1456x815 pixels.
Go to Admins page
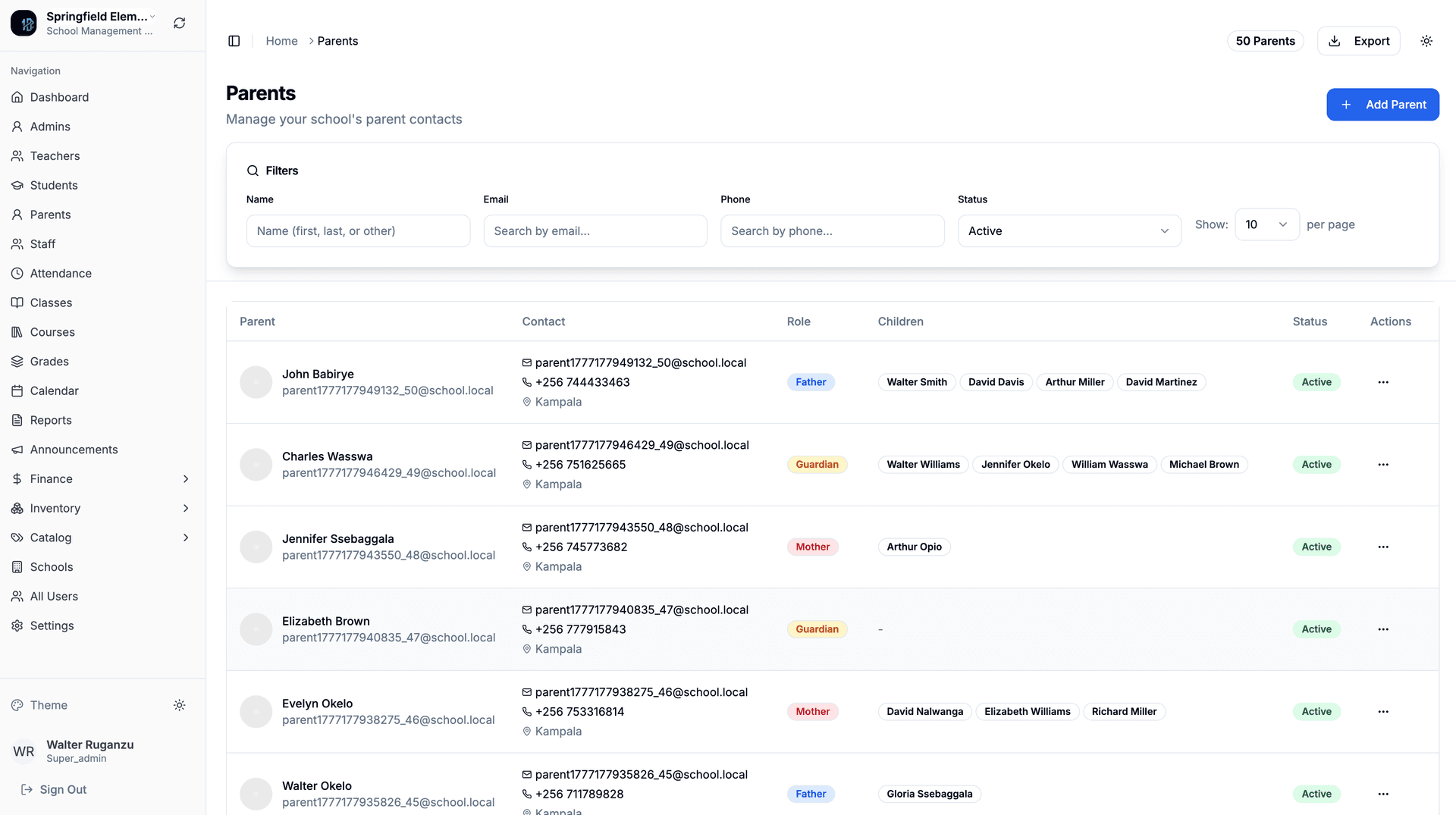[x=102, y=127]
